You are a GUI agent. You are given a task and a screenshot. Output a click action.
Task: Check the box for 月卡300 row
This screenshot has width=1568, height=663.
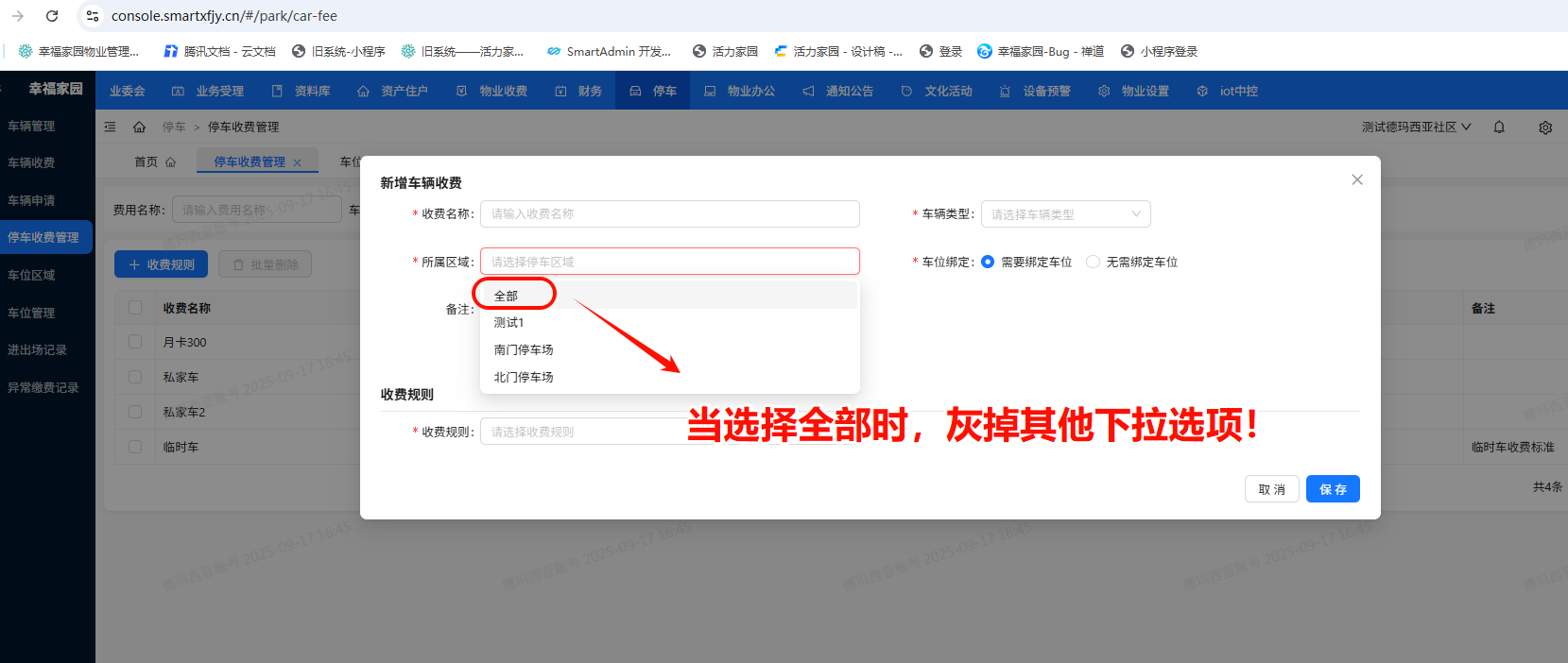pos(135,342)
